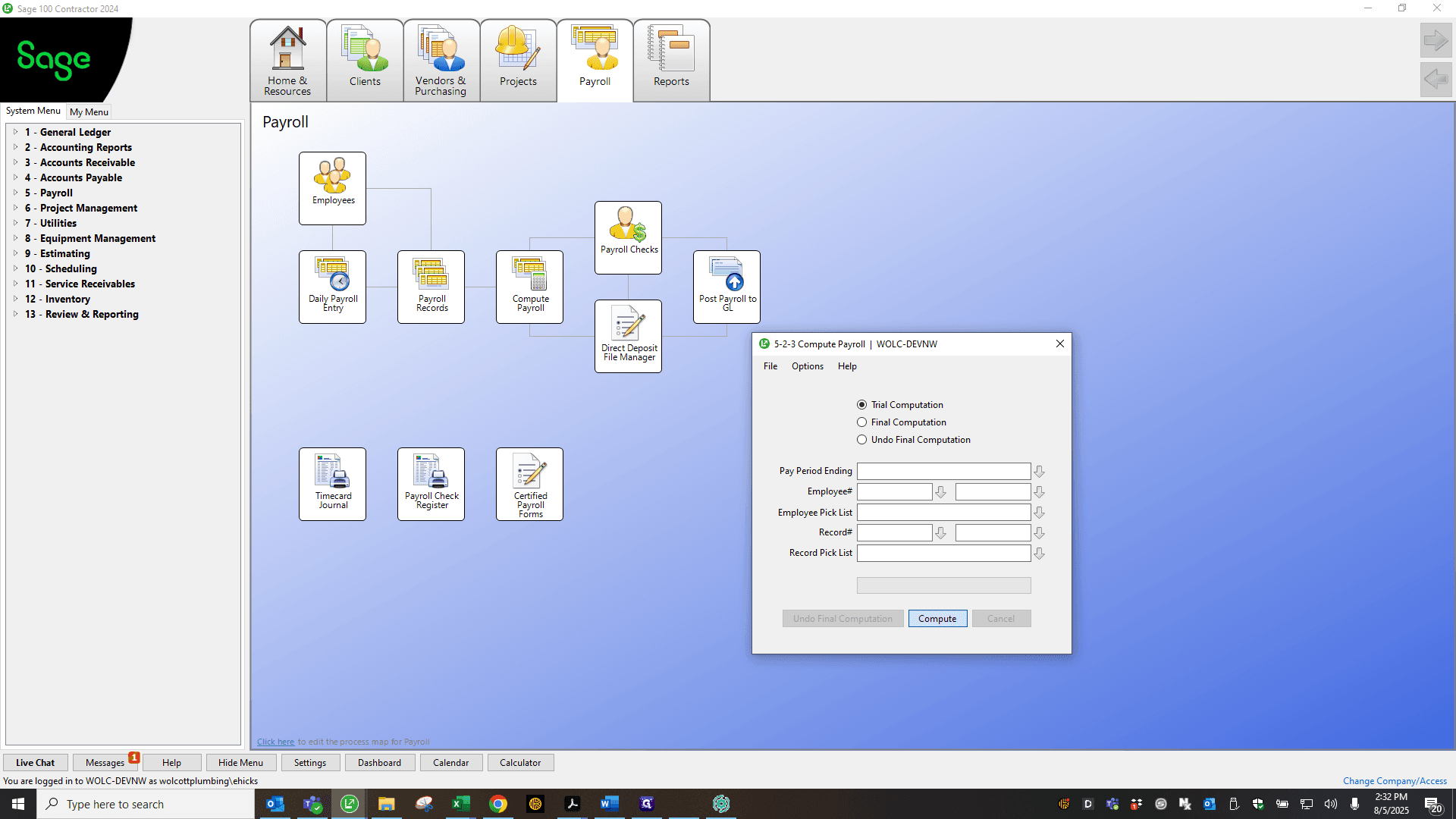This screenshot has height=819, width=1456.
Task: Click the Compute button
Action: pyautogui.click(x=937, y=619)
